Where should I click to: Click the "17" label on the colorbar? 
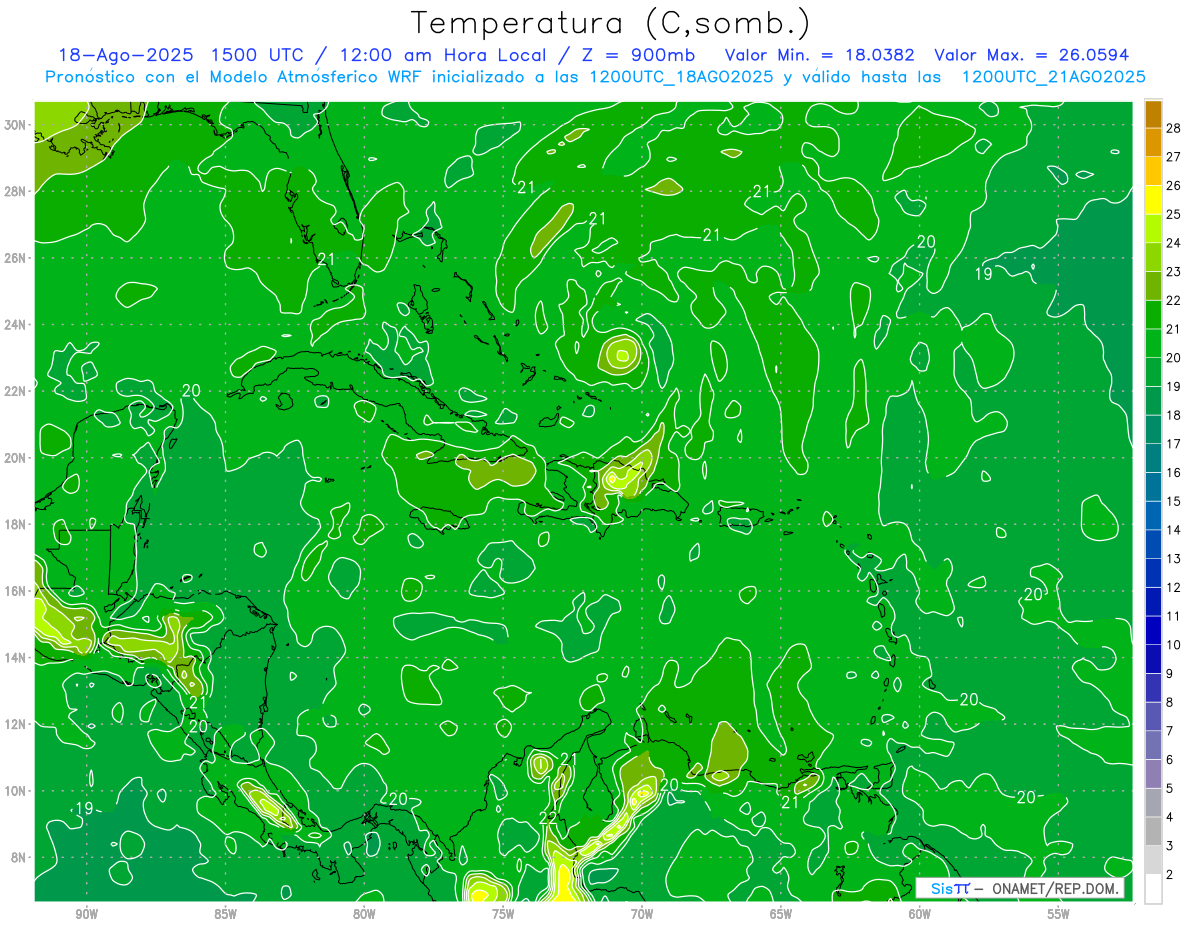[1174, 443]
